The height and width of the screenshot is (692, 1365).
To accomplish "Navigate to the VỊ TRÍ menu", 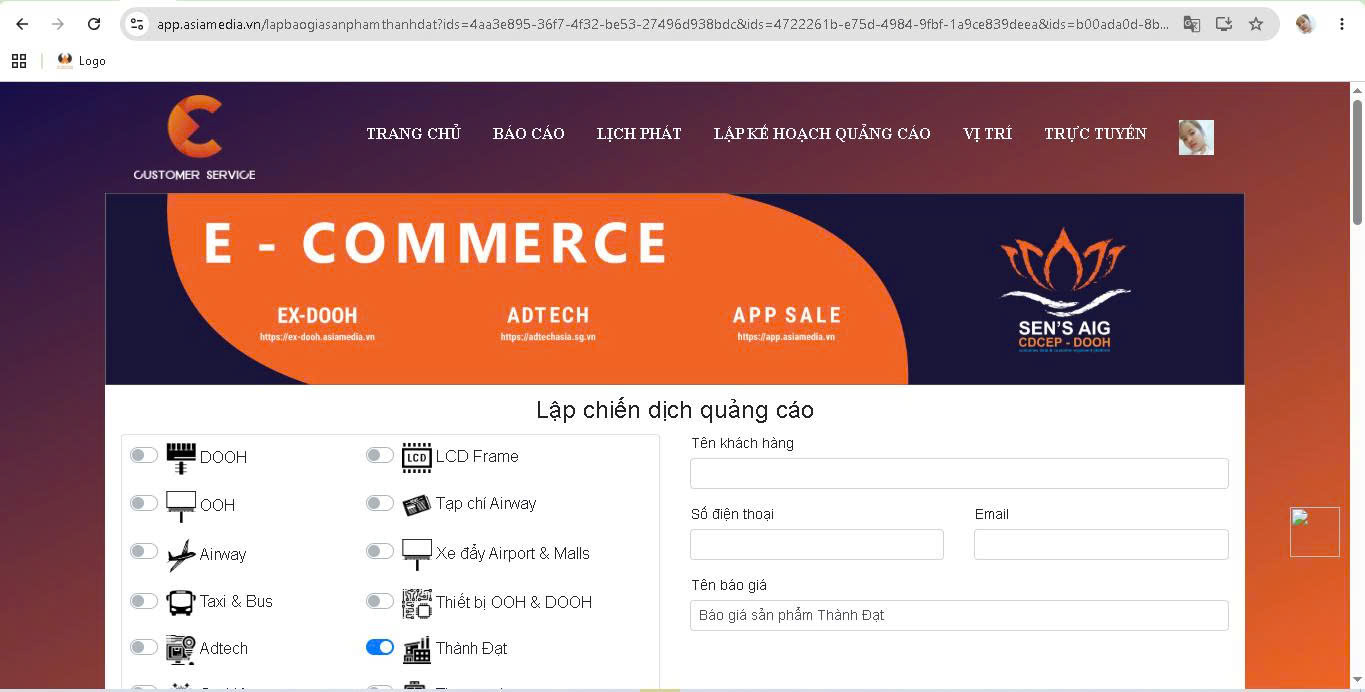I will 988,134.
